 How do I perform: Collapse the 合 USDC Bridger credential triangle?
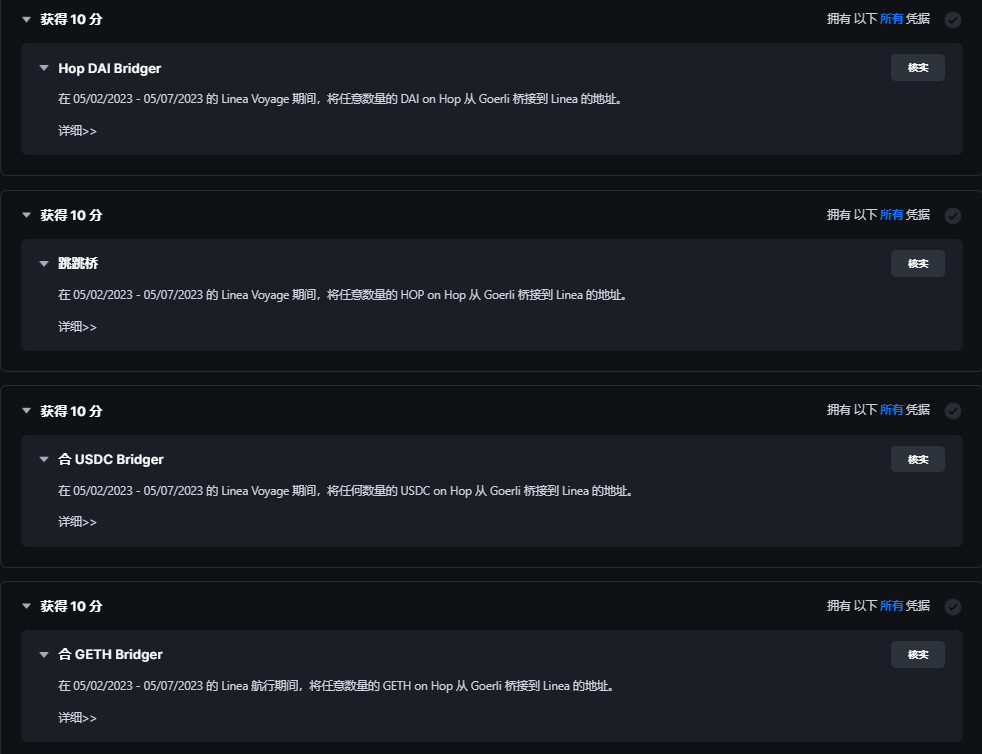(44, 459)
